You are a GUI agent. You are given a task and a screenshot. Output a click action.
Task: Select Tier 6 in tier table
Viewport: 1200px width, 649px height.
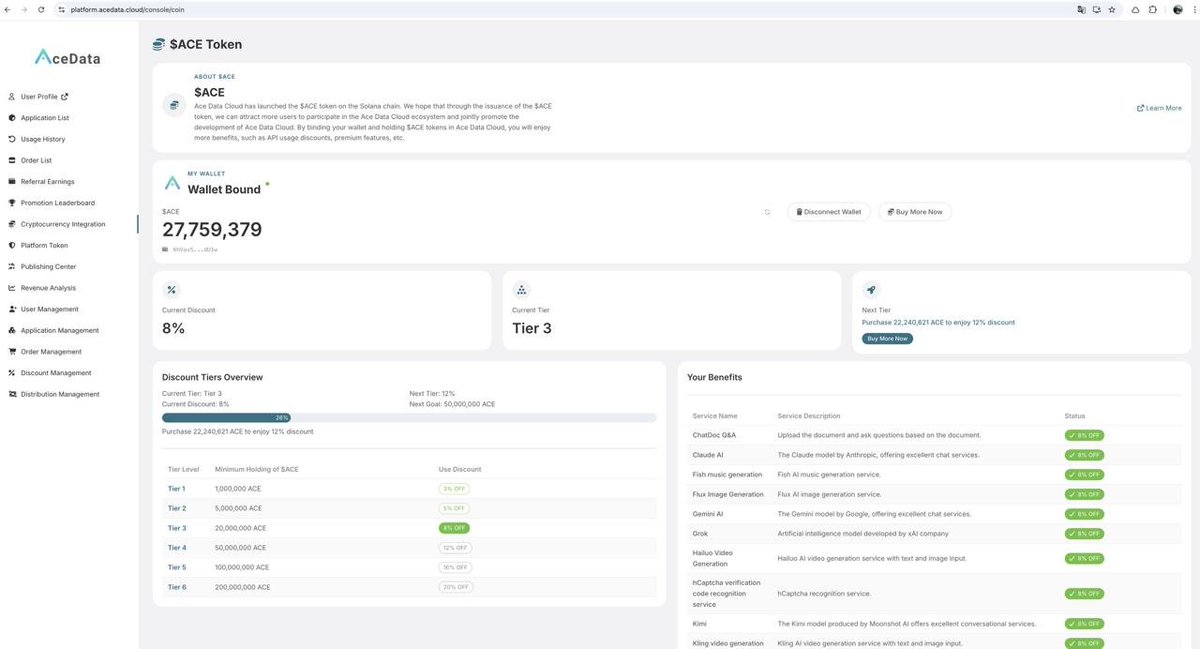[x=176, y=587]
